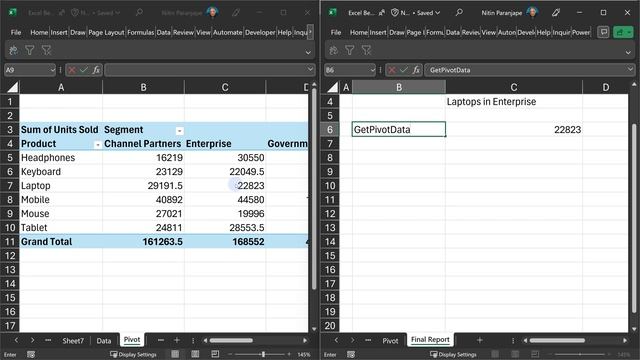Open Comments pane in right window

coord(603,32)
